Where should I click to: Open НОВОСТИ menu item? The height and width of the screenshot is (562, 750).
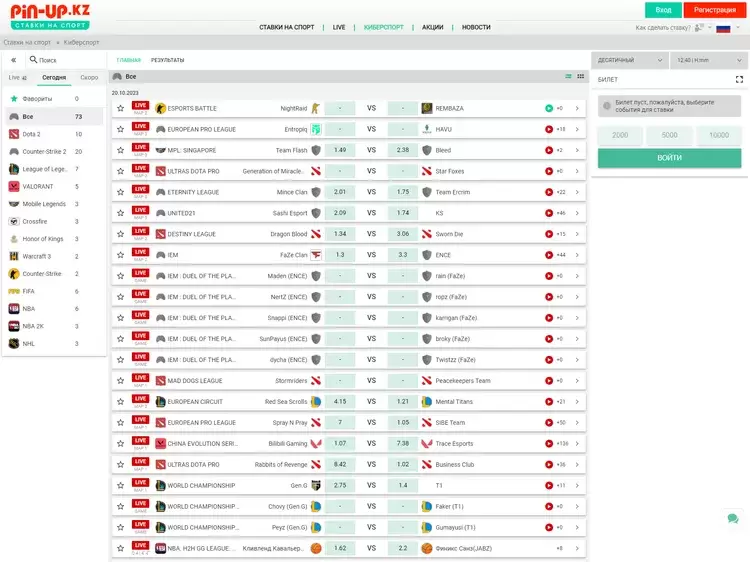pyautogui.click(x=476, y=27)
